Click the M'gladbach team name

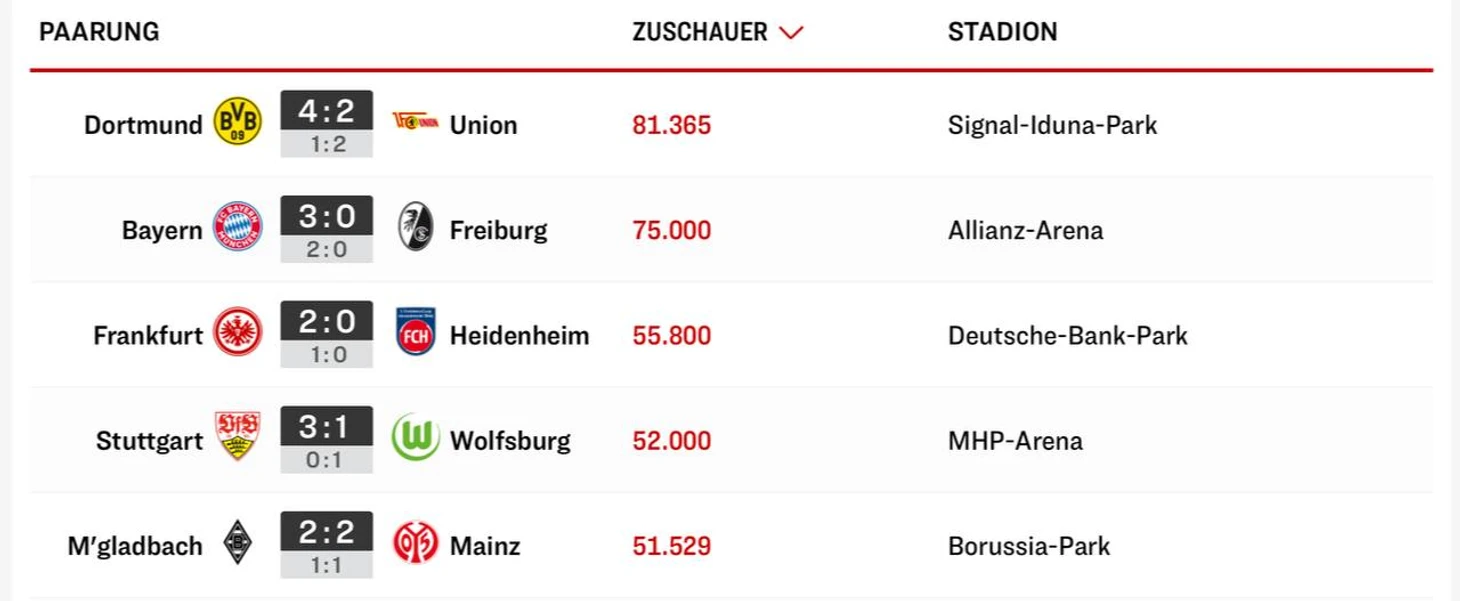pyautogui.click(x=135, y=546)
